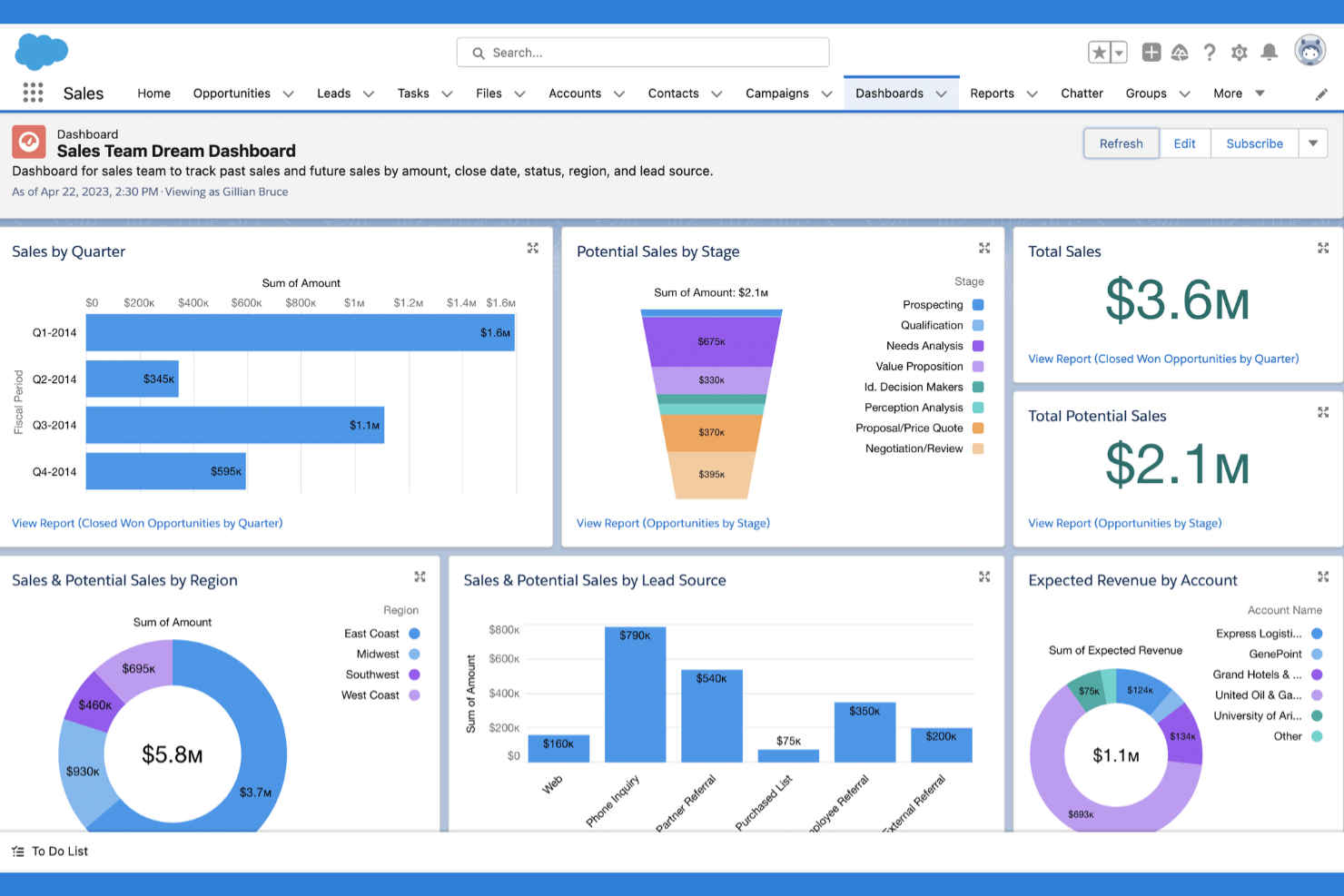Click the Refresh button
The height and width of the screenshot is (896, 1344).
pos(1121,143)
